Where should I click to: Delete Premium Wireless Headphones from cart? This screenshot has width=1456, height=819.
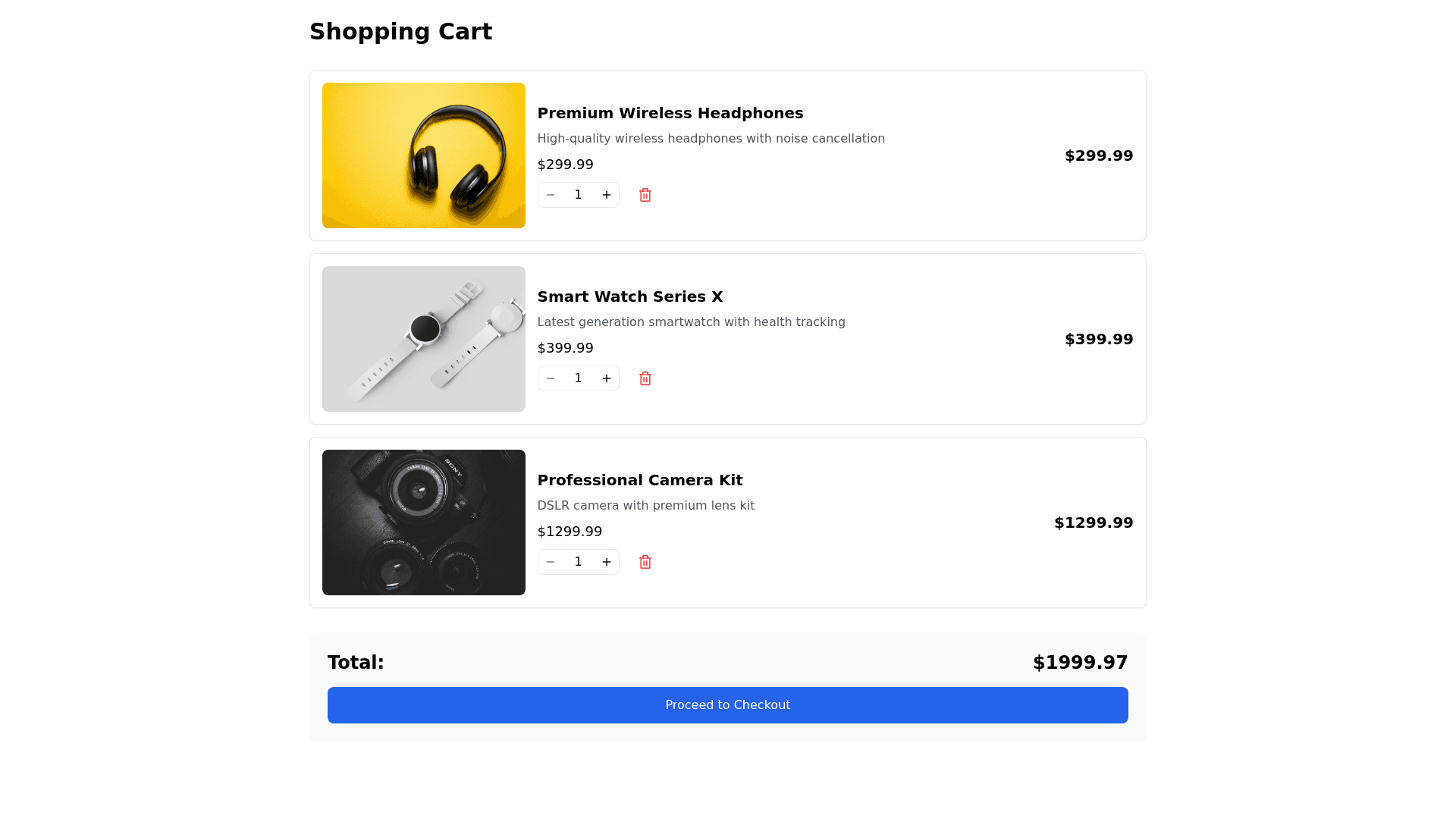[x=645, y=195]
